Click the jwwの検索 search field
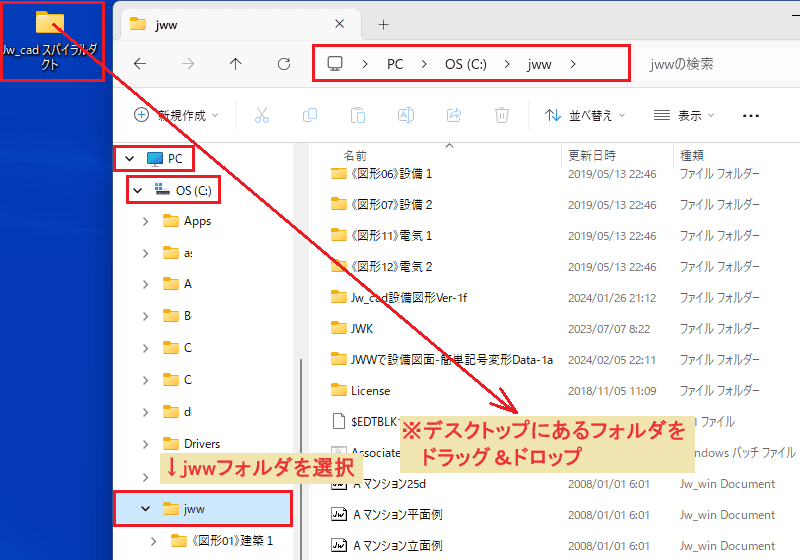800x560 pixels. [x=719, y=64]
